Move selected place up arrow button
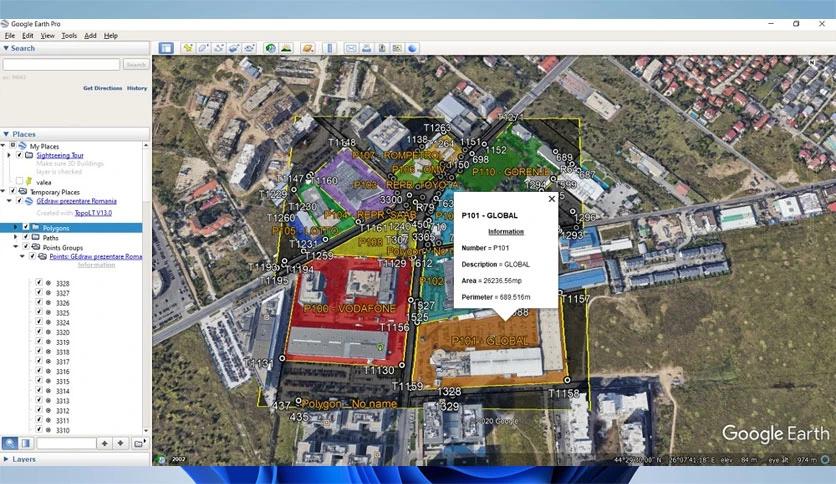This screenshot has width=836, height=484. coord(104,443)
